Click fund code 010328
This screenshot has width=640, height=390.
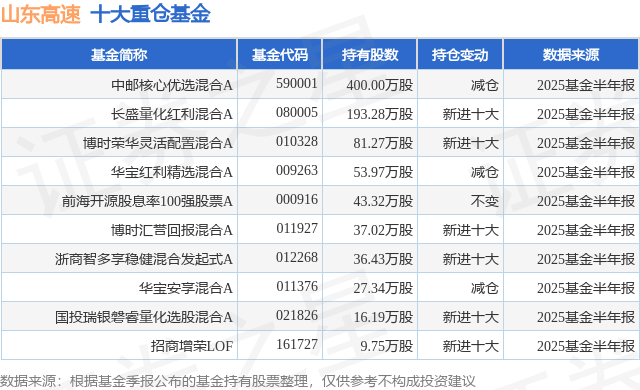point(297,142)
